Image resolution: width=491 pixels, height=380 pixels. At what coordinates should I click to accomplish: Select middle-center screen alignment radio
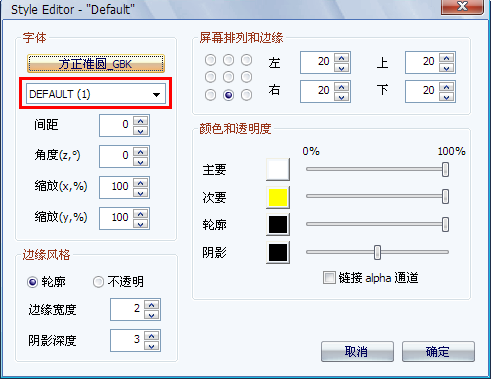click(x=228, y=77)
